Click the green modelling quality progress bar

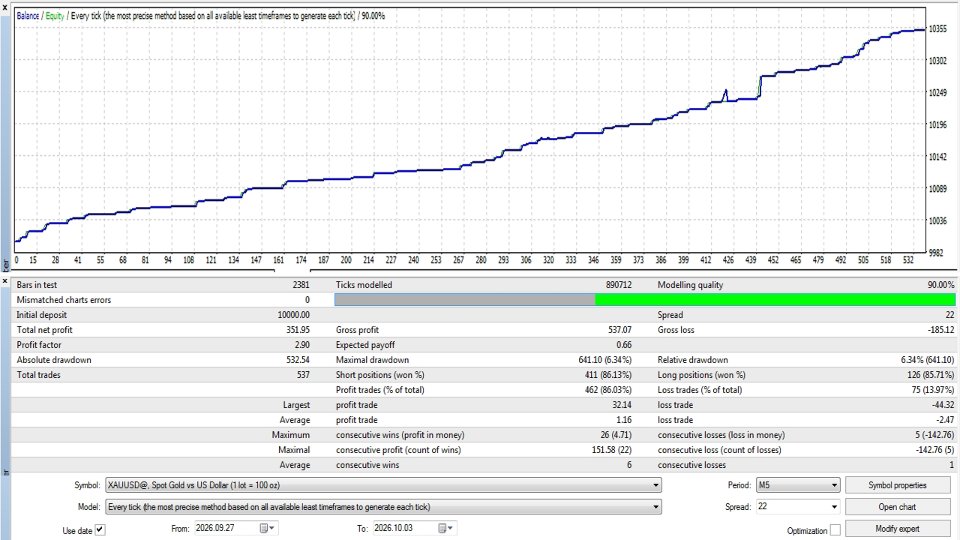pos(774,299)
